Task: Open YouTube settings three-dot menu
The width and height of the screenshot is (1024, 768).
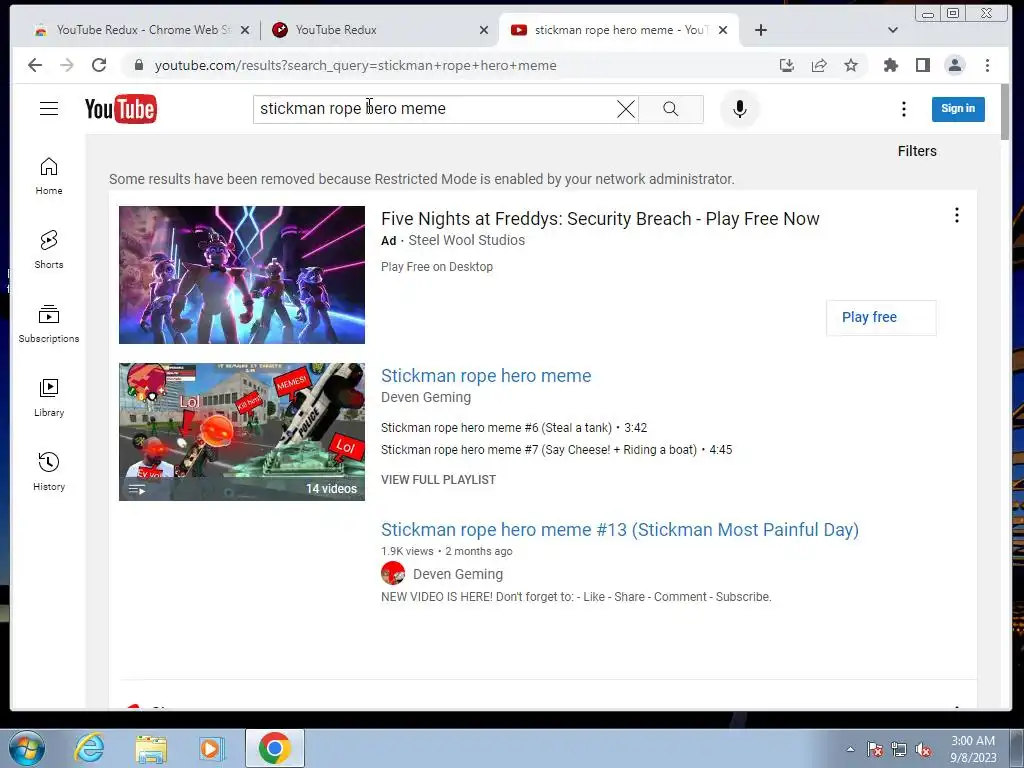Action: tap(904, 109)
